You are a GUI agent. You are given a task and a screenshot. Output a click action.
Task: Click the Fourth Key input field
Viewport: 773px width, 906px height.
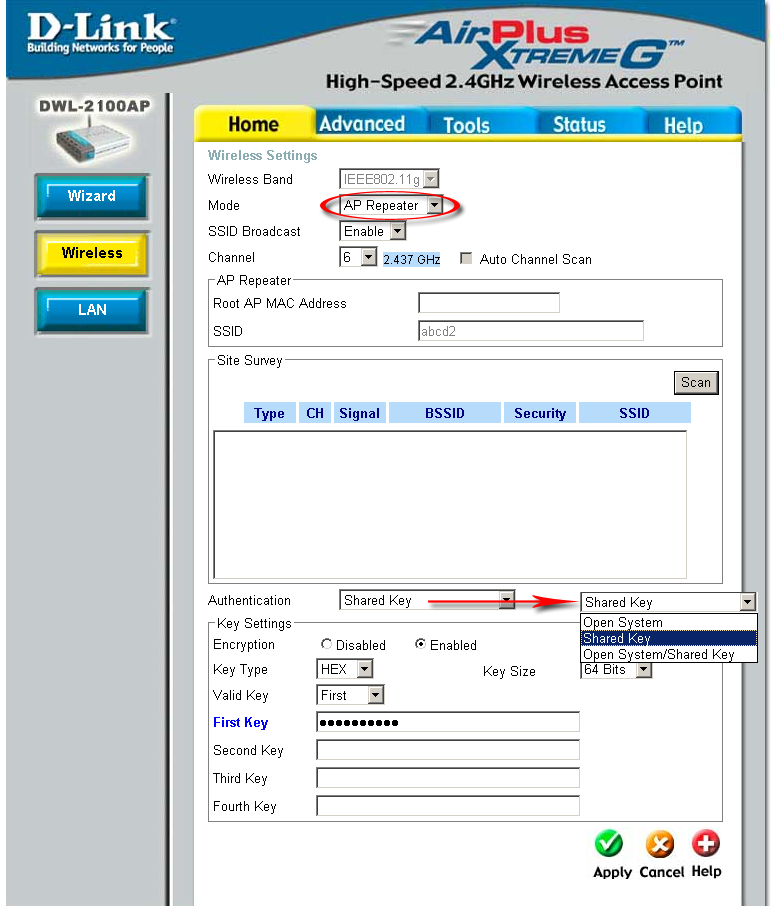coord(448,805)
